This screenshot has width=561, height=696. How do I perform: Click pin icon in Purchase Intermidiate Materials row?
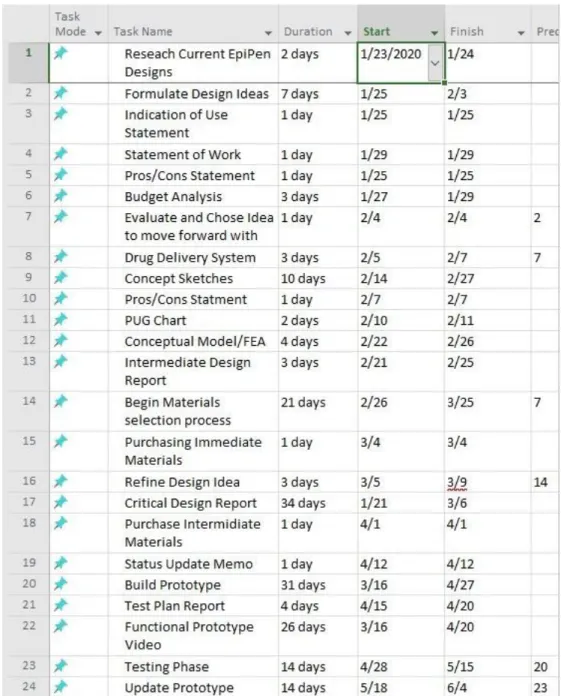tap(60, 523)
